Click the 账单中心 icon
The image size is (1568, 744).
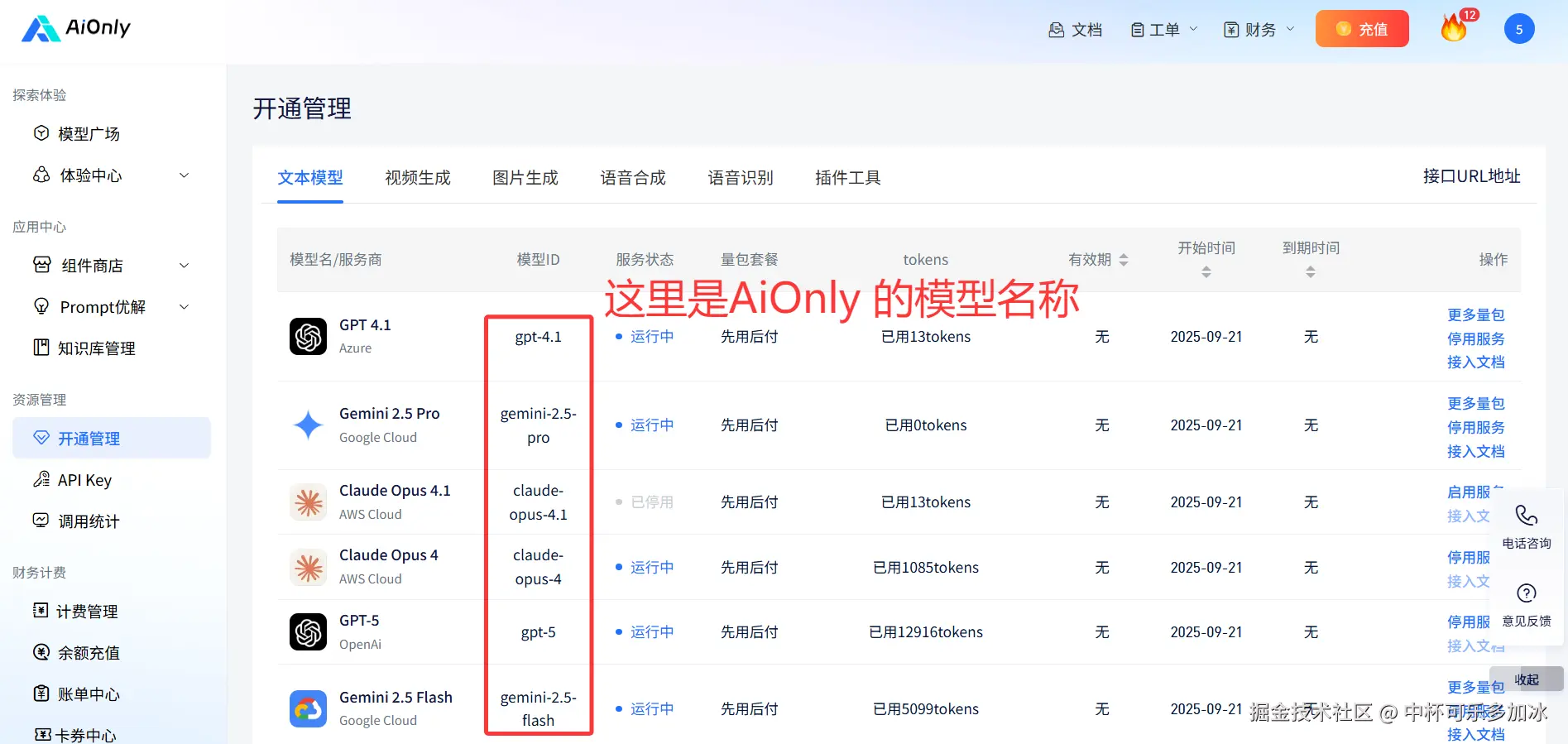point(41,694)
